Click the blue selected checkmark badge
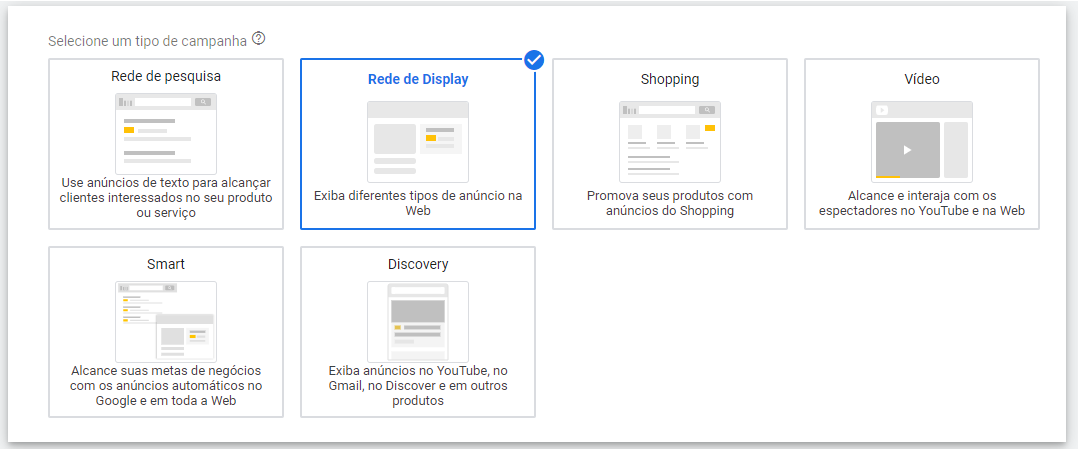Screen dimensions: 1078x449 click(x=534, y=60)
